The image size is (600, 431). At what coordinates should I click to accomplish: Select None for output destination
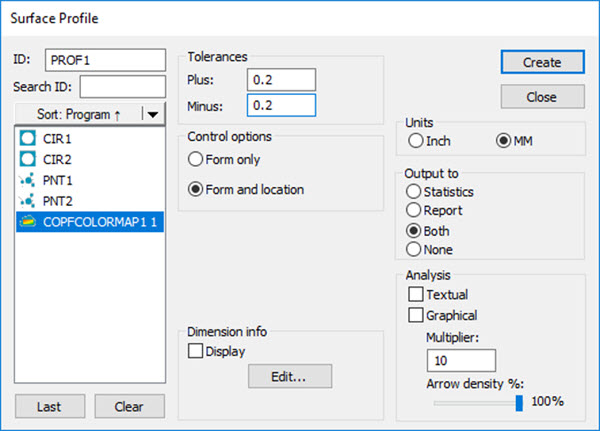pos(413,249)
